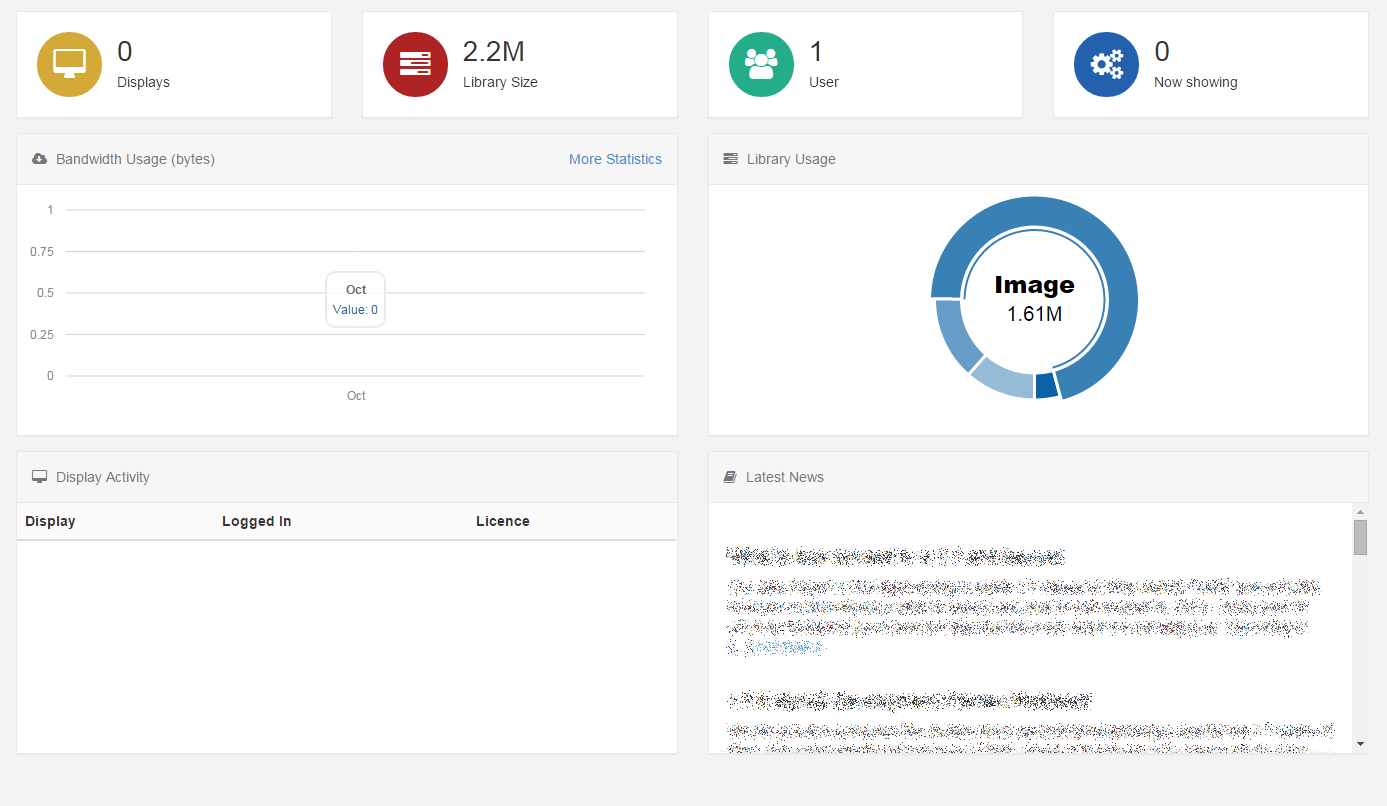This screenshot has width=1387, height=806.
Task: Click the cloud icon beside Bandwidth Usage
Action: [39, 158]
